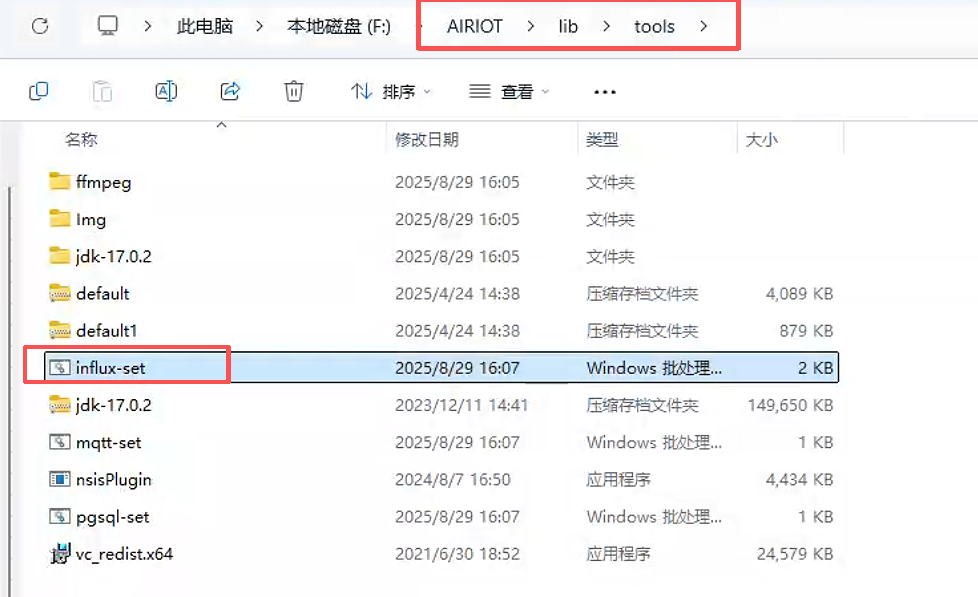Select the nsisPlugin application icon

coord(59,479)
